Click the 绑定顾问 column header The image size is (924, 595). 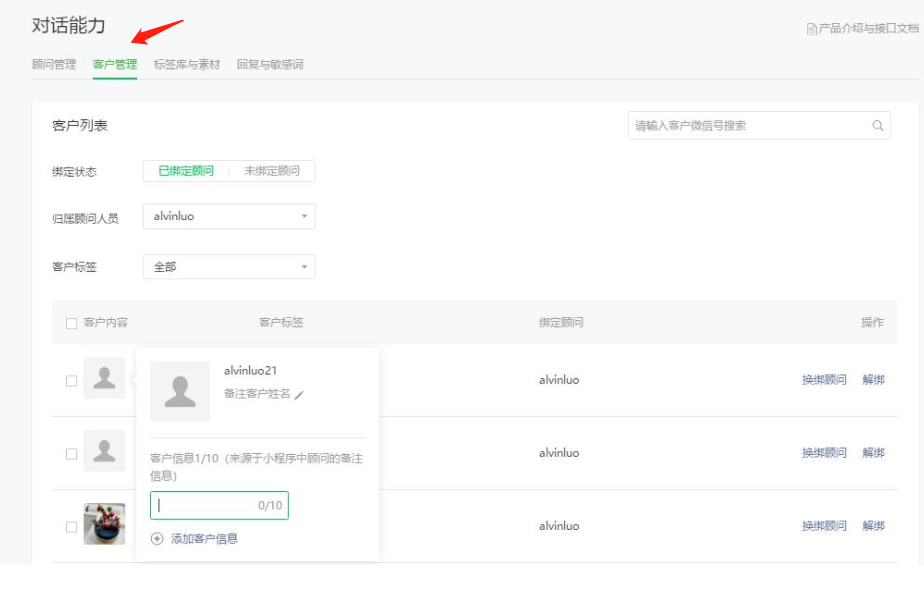click(x=561, y=322)
